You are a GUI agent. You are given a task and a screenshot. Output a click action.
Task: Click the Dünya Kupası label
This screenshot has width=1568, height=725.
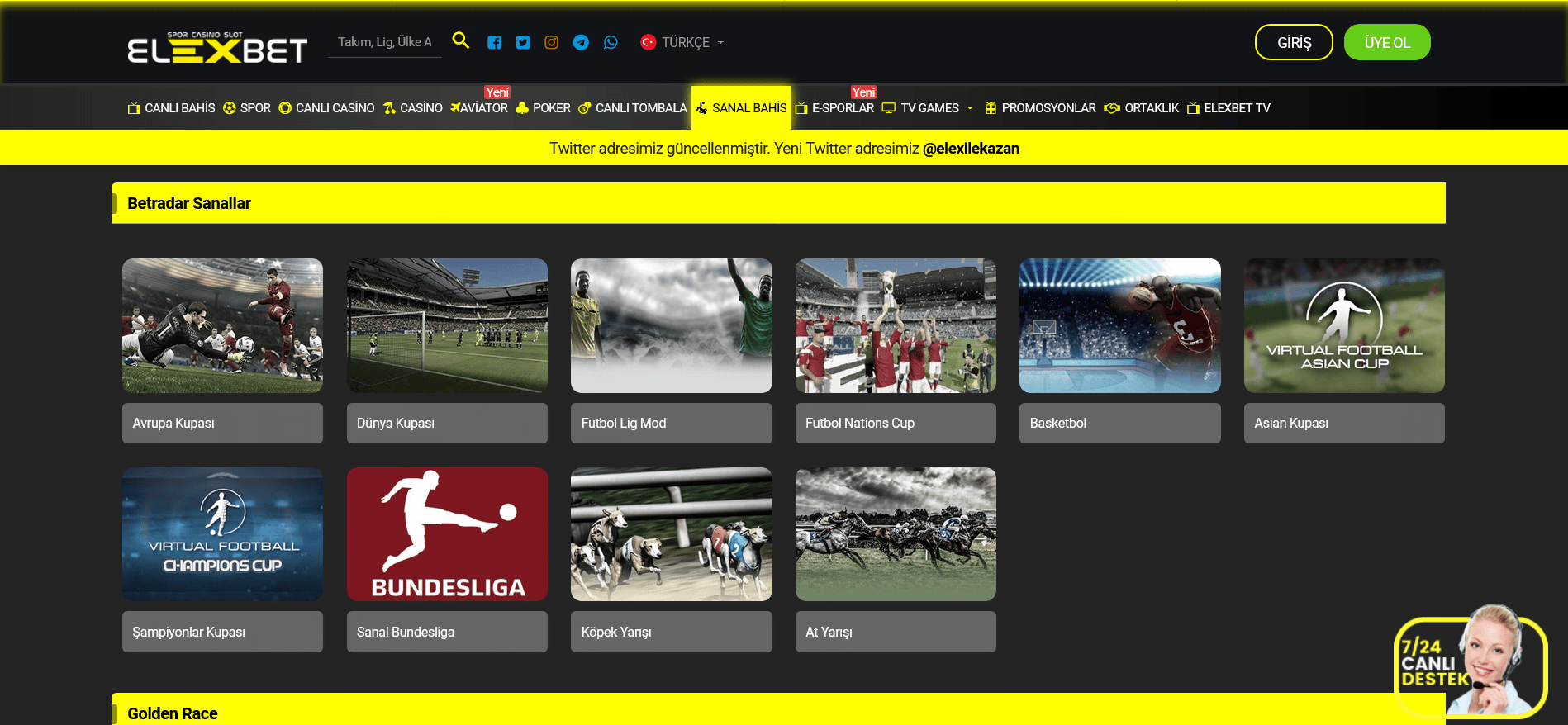coord(447,423)
